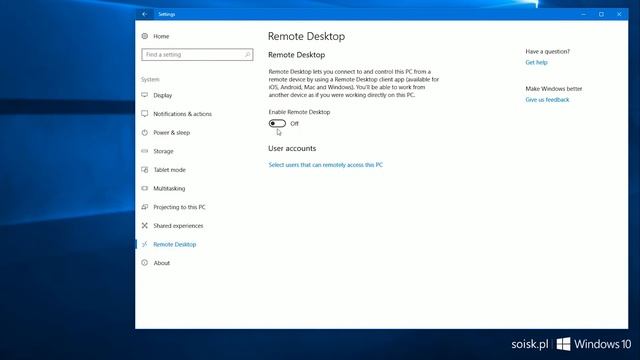640x360 pixels.
Task: Click the Get help link
Action: (x=536, y=62)
